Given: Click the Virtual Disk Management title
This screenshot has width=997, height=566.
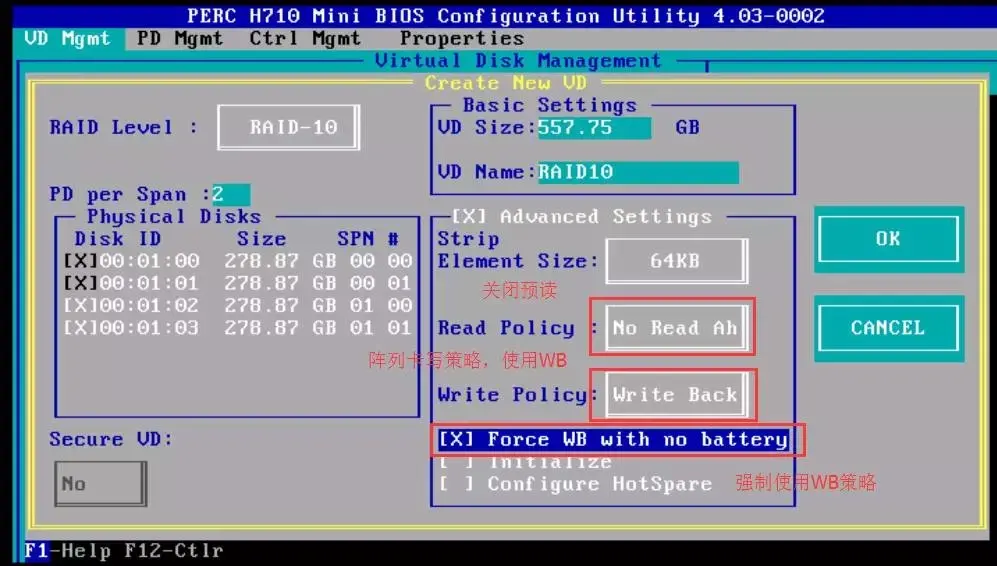Looking at the screenshot, I should click(x=518, y=60).
